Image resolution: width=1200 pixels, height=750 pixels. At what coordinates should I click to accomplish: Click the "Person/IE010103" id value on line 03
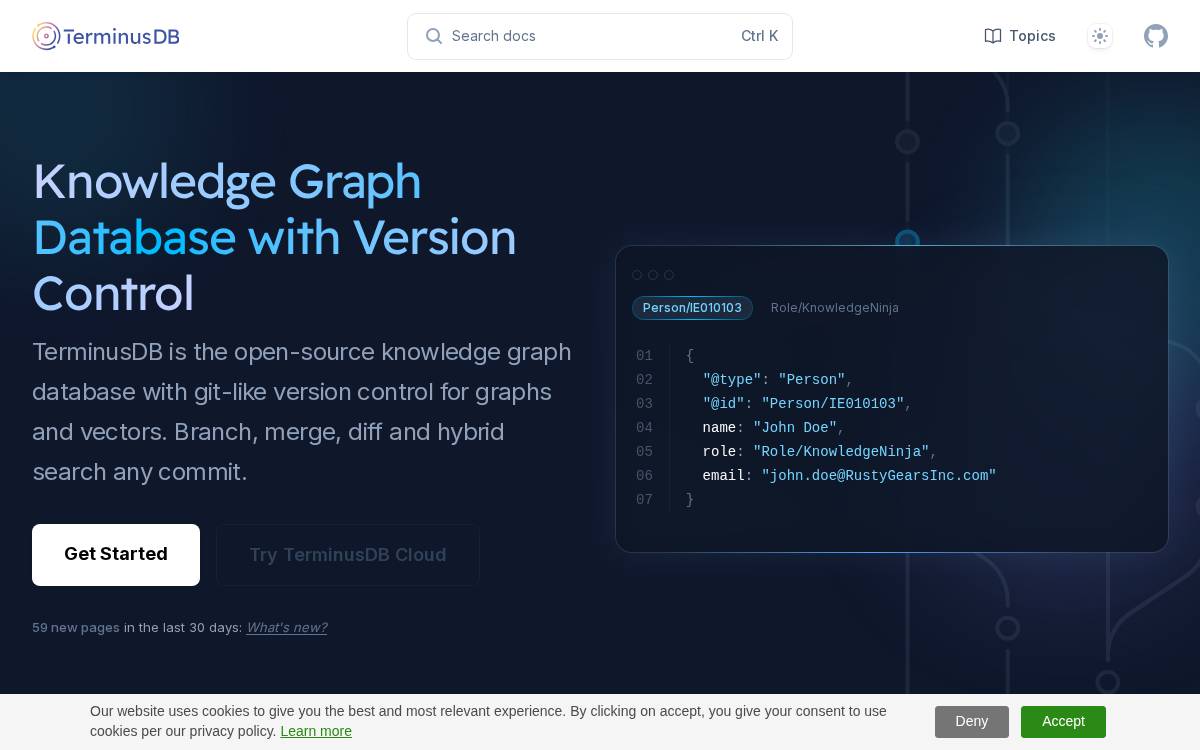[x=833, y=403]
